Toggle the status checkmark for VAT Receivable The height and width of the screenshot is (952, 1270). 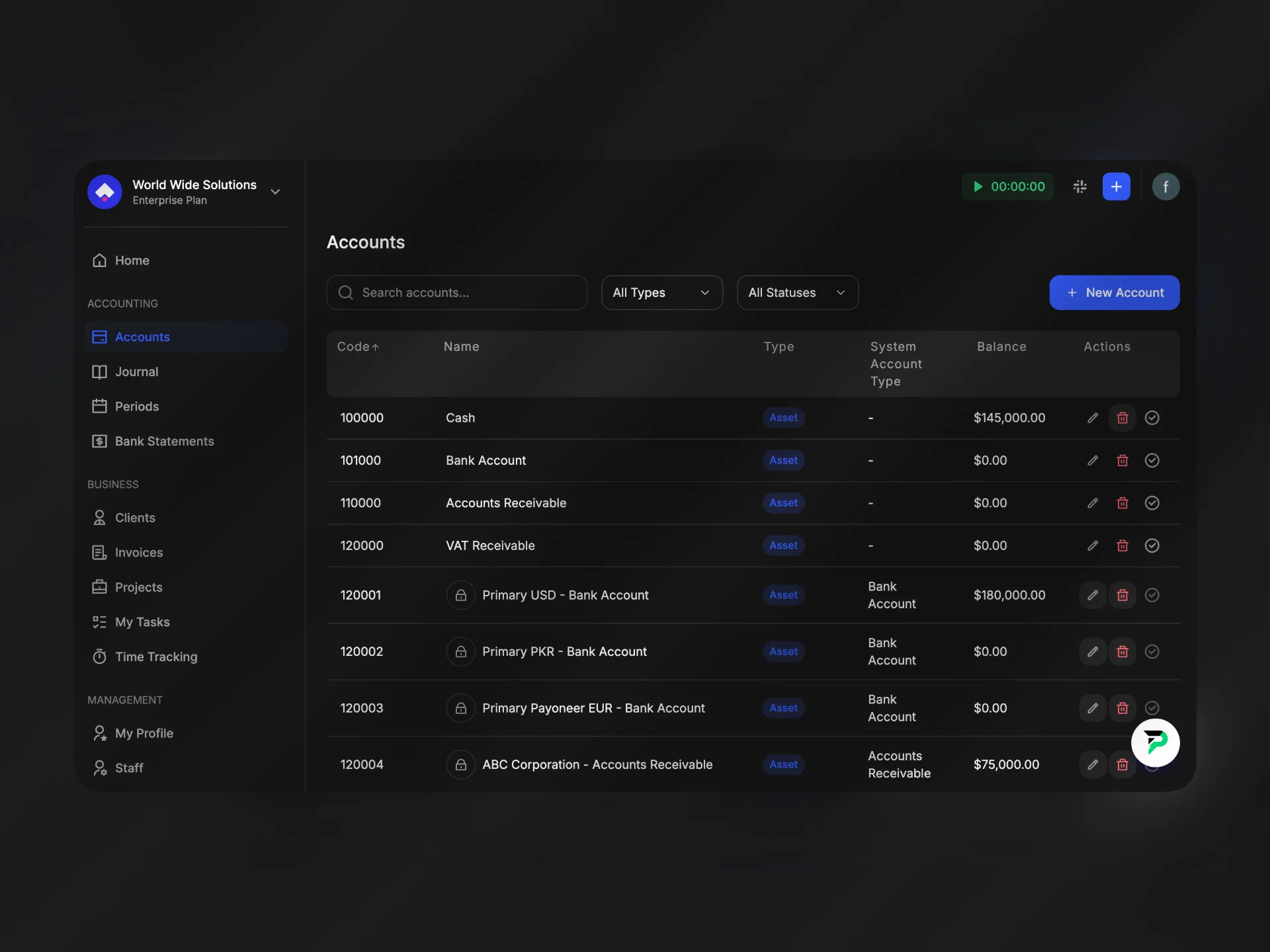click(1152, 545)
